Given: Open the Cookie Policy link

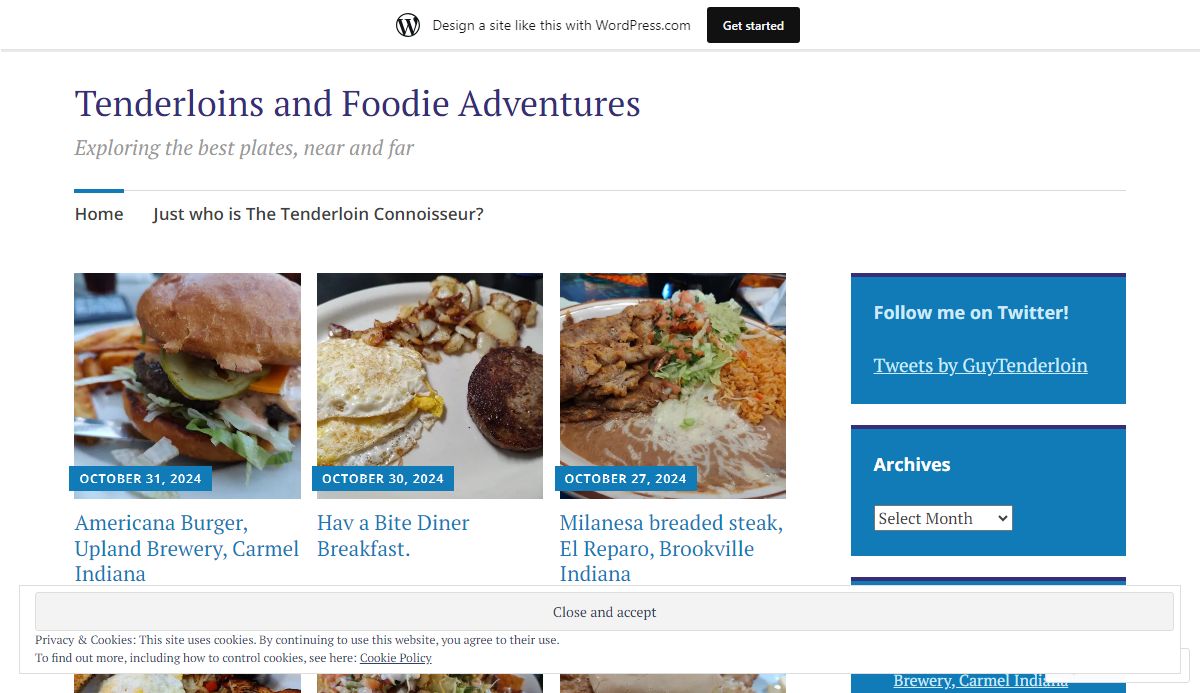Looking at the screenshot, I should coord(396,658).
